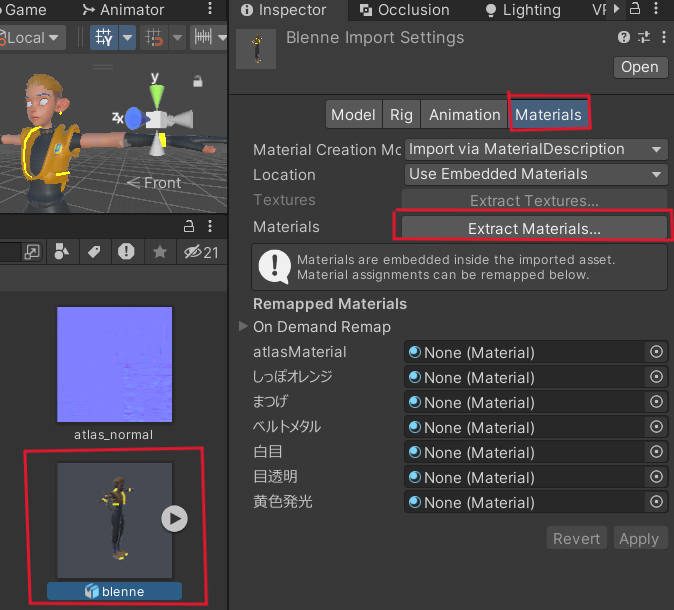Click the Open button in Inspector

click(639, 67)
